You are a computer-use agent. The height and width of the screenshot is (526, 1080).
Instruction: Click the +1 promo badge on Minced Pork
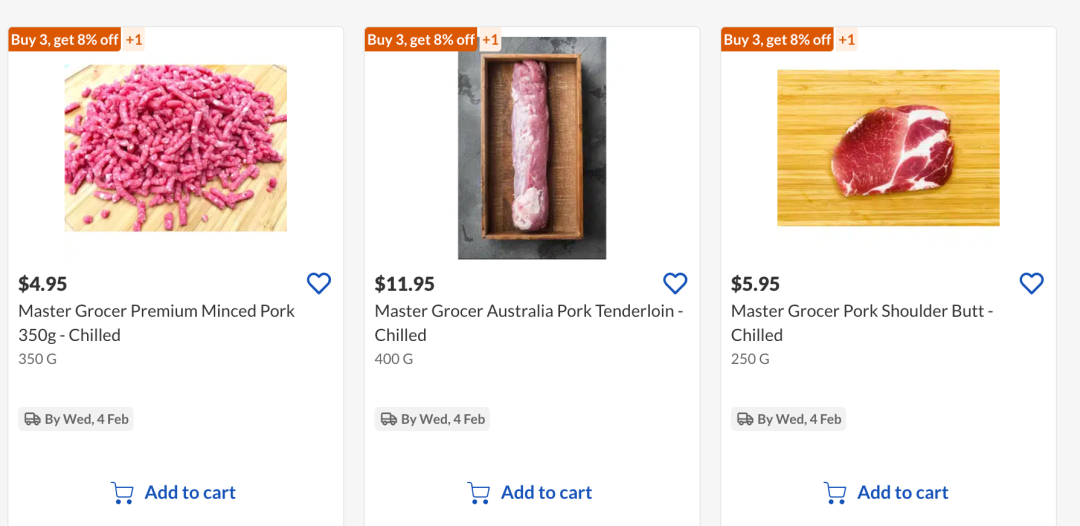(x=134, y=40)
